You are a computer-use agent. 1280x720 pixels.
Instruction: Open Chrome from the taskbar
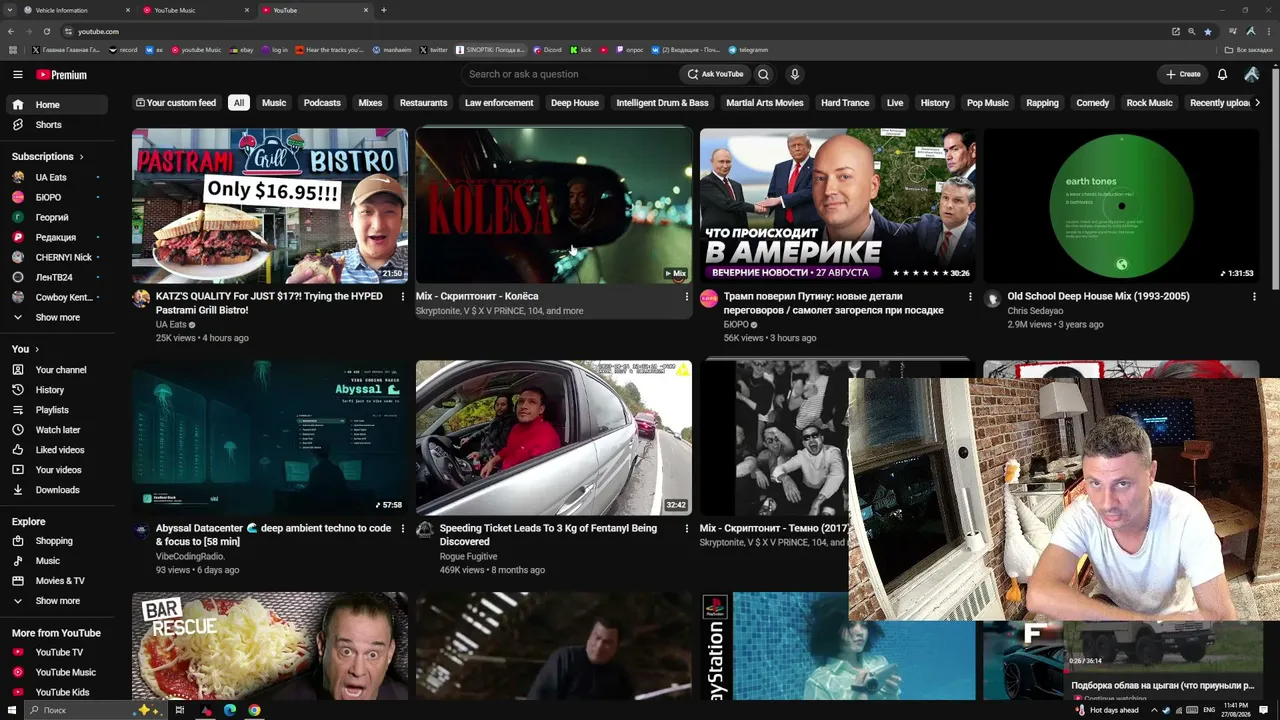tap(255, 710)
